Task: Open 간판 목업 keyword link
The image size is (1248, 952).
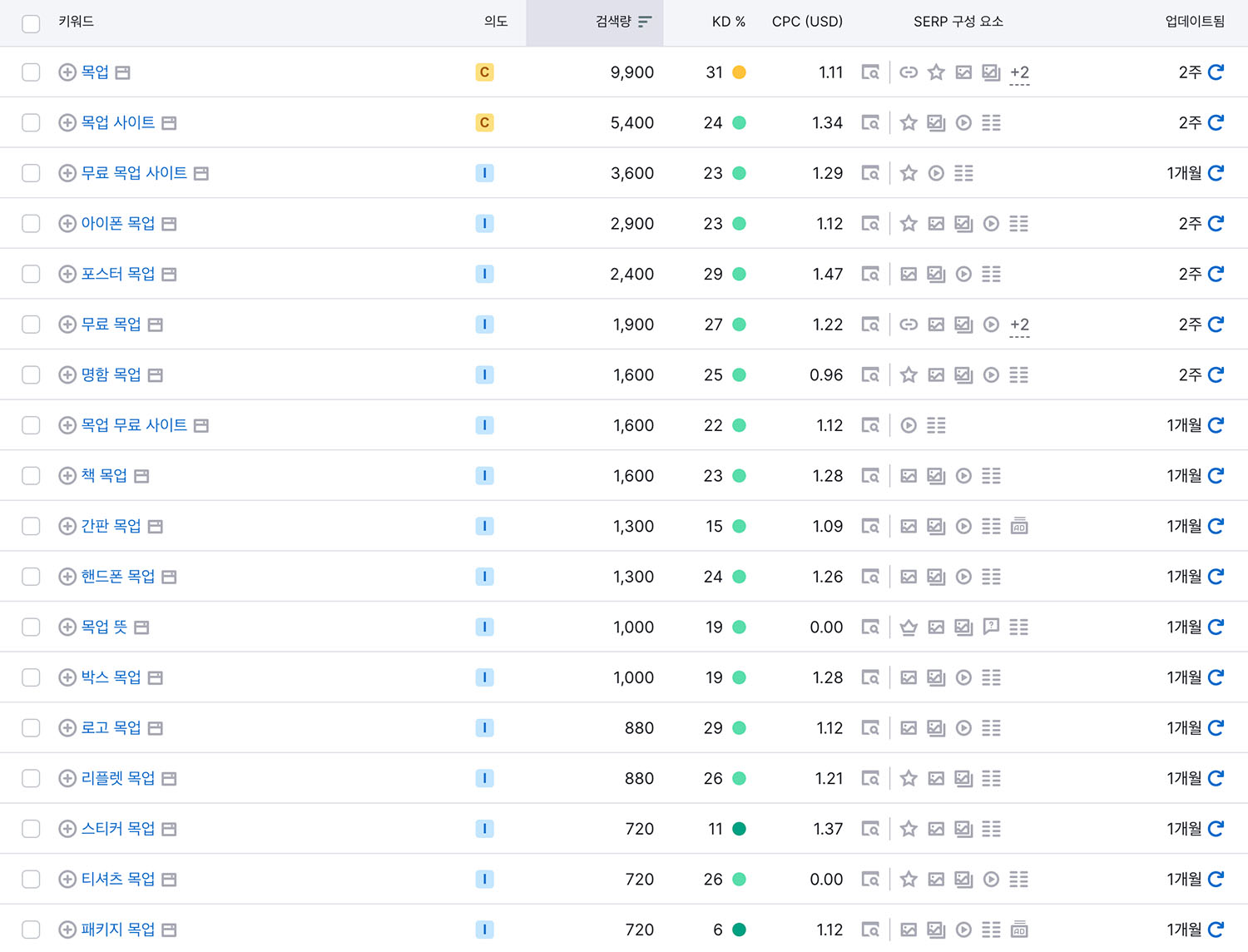Action: (x=111, y=526)
